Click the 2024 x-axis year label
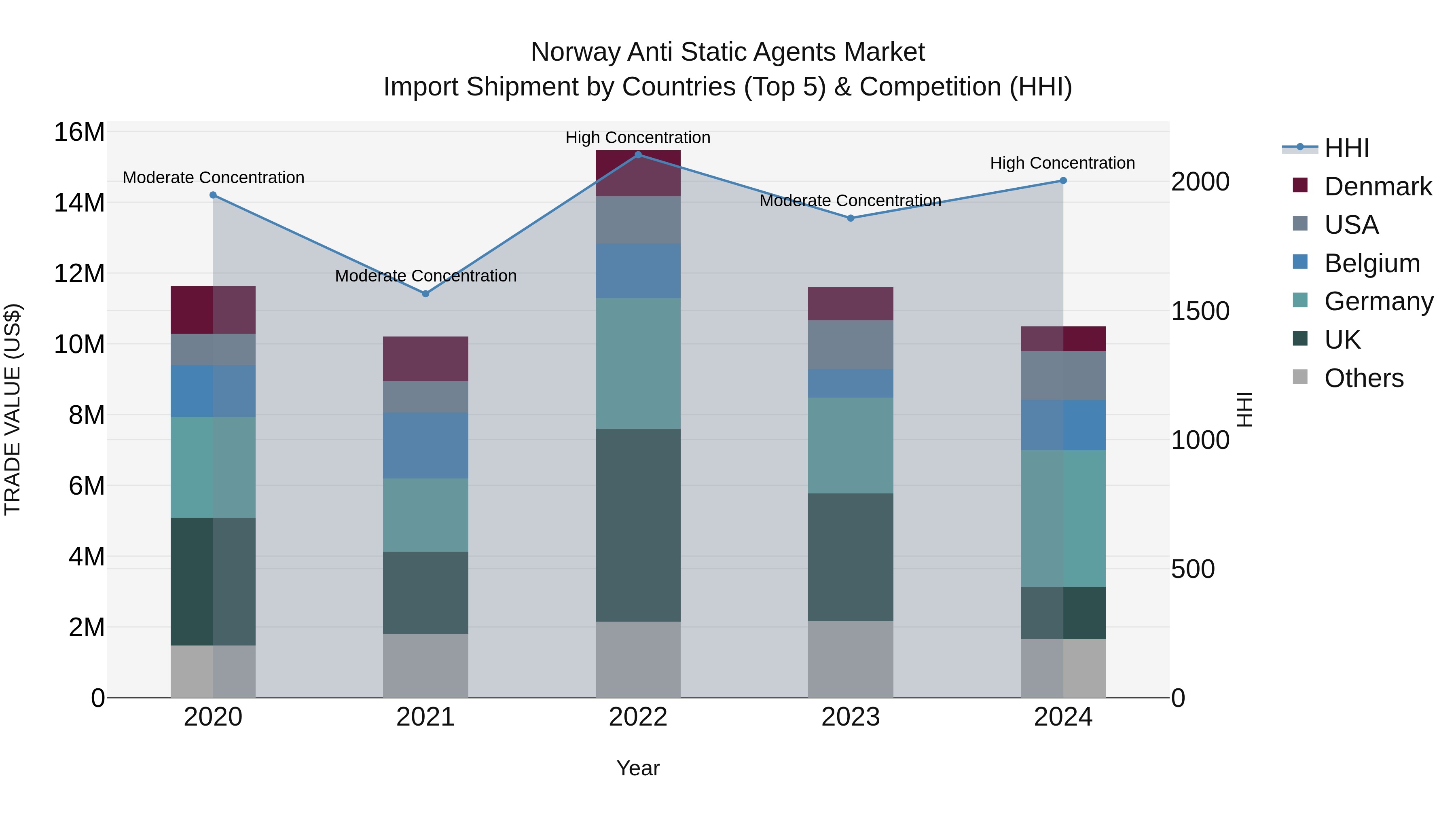Screen dimensions: 1456x819 tap(1063, 717)
